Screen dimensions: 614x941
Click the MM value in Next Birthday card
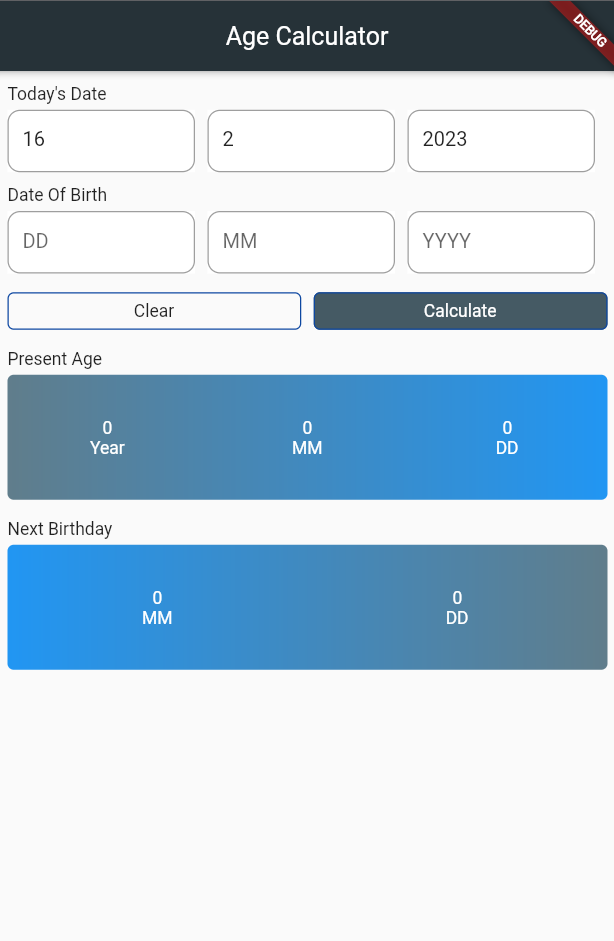pyautogui.click(x=157, y=607)
